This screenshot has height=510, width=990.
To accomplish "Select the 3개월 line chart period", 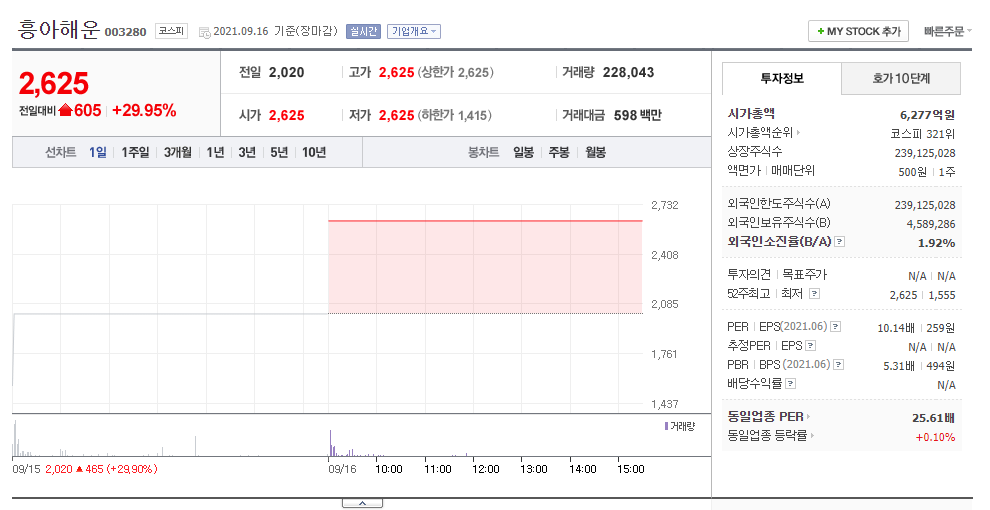I will point(177,152).
